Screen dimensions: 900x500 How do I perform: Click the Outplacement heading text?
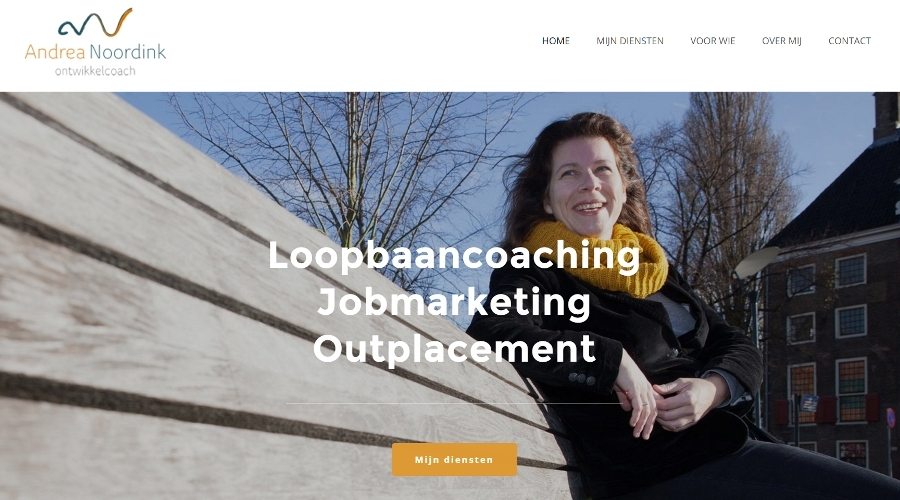[454, 348]
